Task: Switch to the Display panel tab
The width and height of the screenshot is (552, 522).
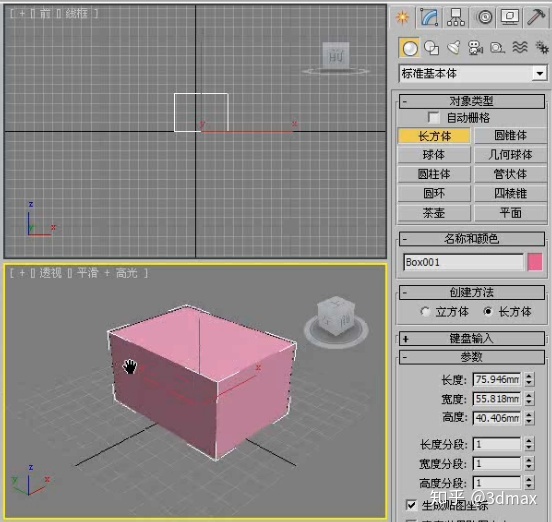Action: (x=510, y=17)
